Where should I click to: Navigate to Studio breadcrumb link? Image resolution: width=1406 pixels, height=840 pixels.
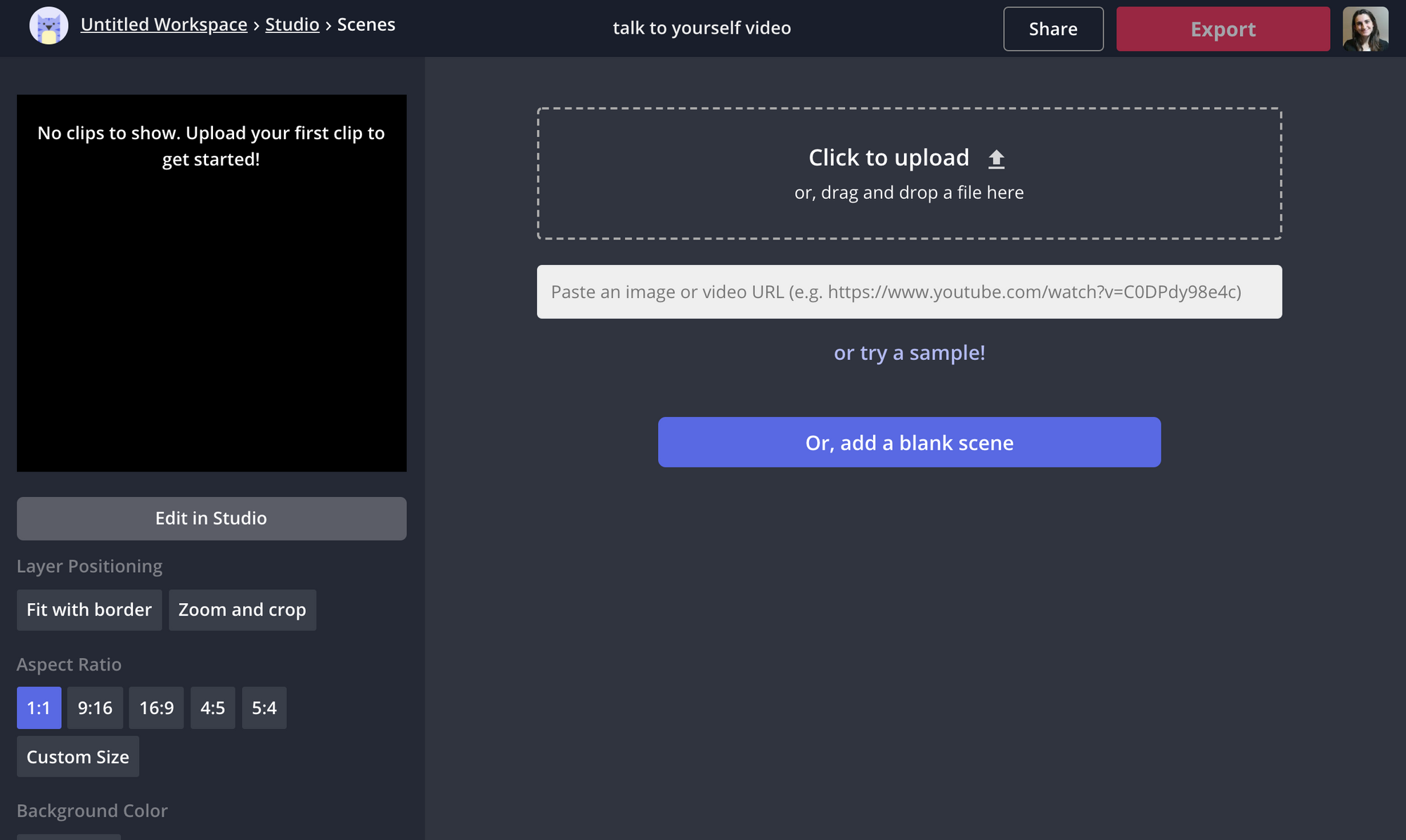click(292, 25)
